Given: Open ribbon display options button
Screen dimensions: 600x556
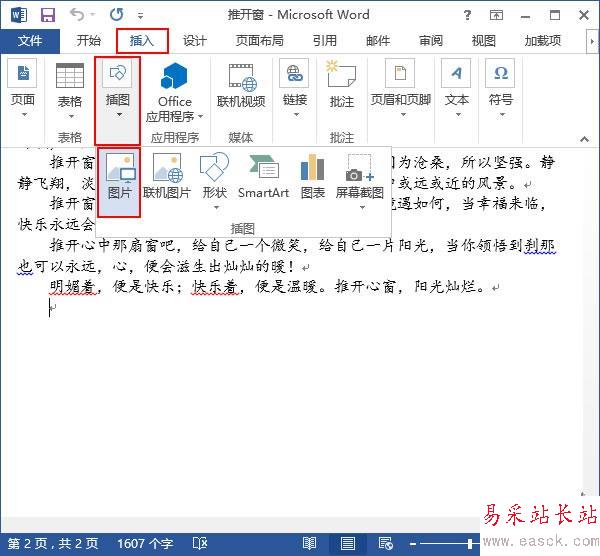Looking at the screenshot, I should (x=496, y=15).
